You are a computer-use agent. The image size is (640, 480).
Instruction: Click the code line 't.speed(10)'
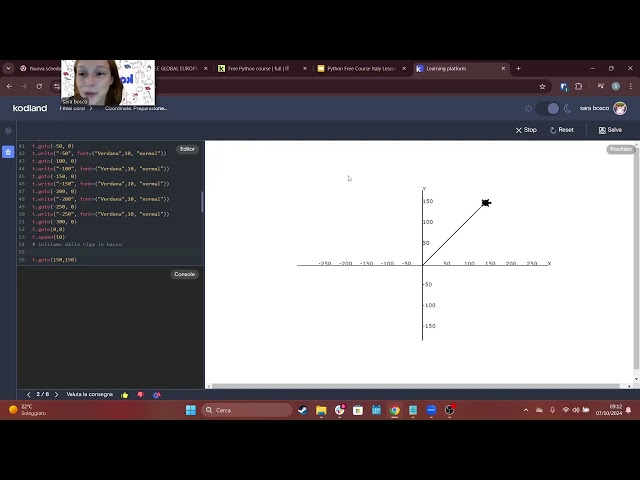49,237
